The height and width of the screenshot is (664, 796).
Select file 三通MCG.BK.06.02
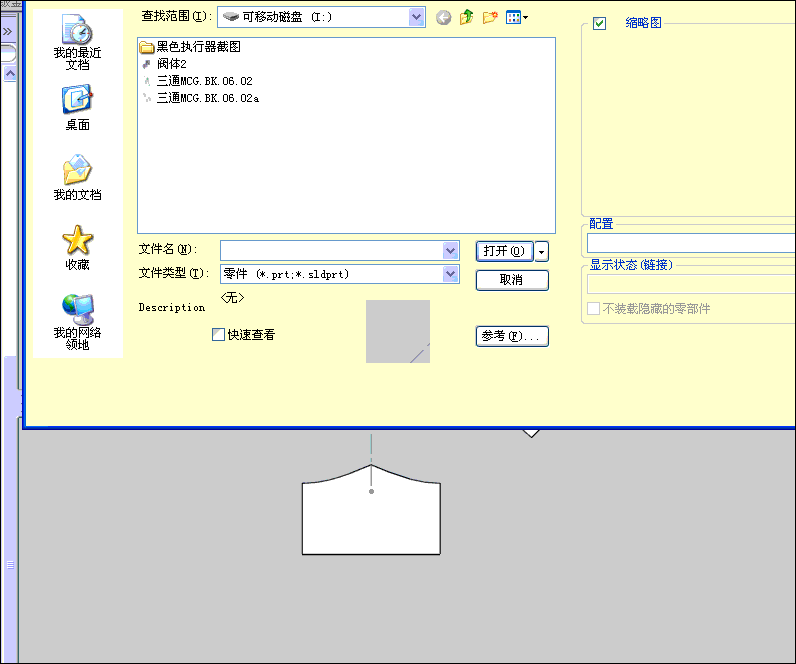(197, 81)
